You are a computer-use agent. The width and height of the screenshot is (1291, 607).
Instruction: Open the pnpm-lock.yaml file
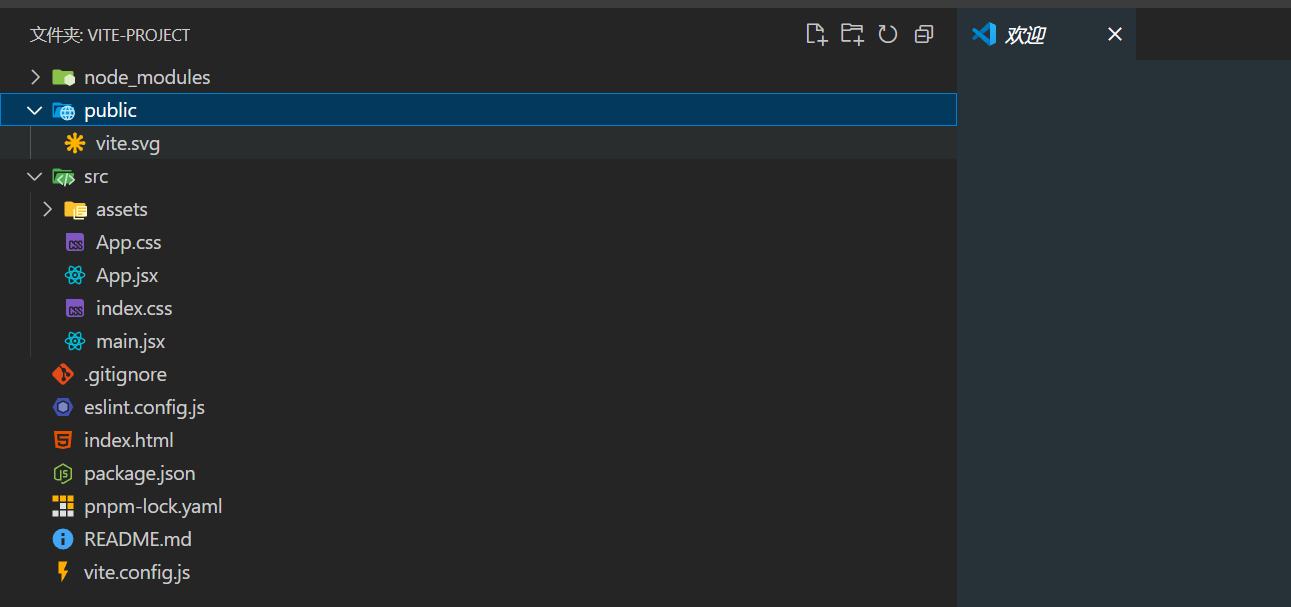tap(153, 506)
